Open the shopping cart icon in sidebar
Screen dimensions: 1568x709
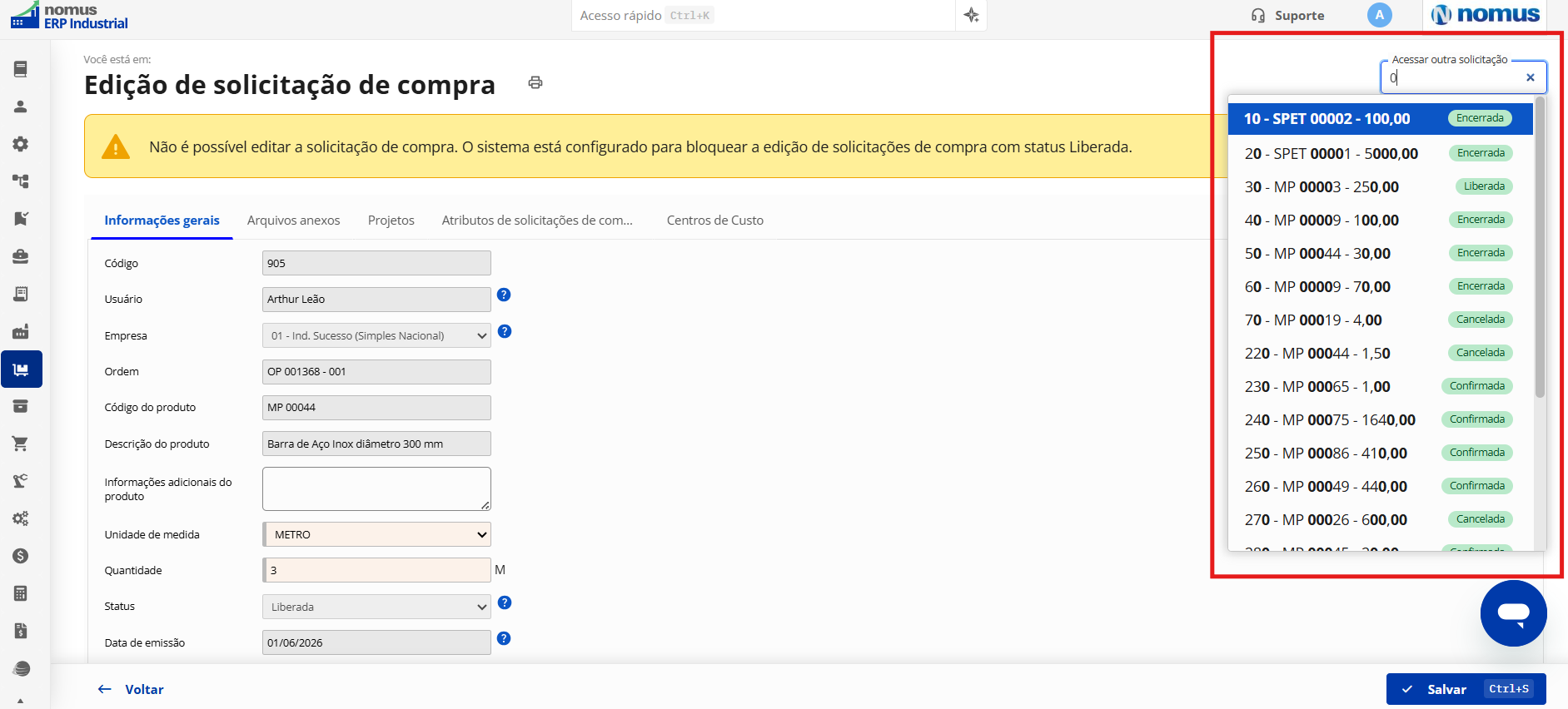[x=21, y=444]
